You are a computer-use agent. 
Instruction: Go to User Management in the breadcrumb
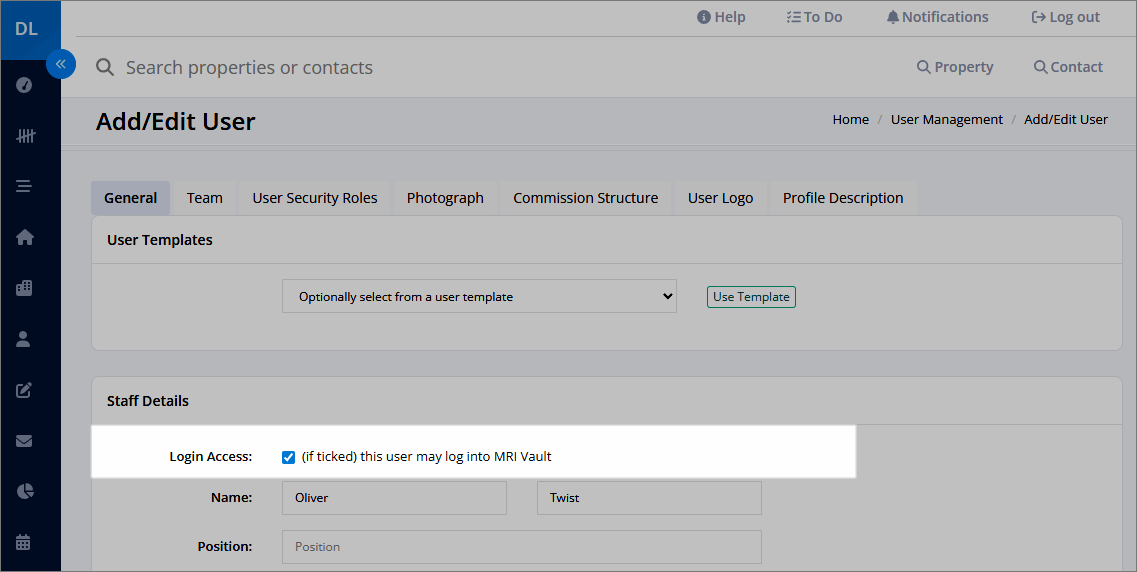[946, 120]
